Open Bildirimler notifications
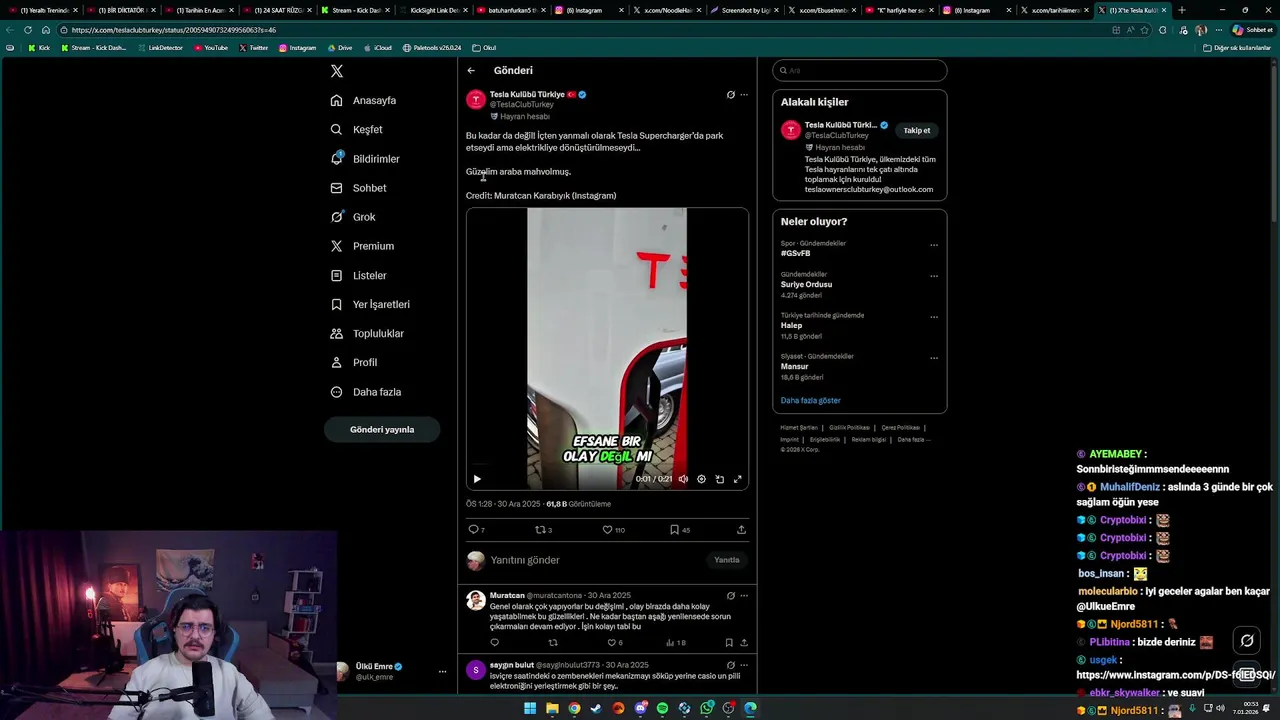 [x=365, y=159]
